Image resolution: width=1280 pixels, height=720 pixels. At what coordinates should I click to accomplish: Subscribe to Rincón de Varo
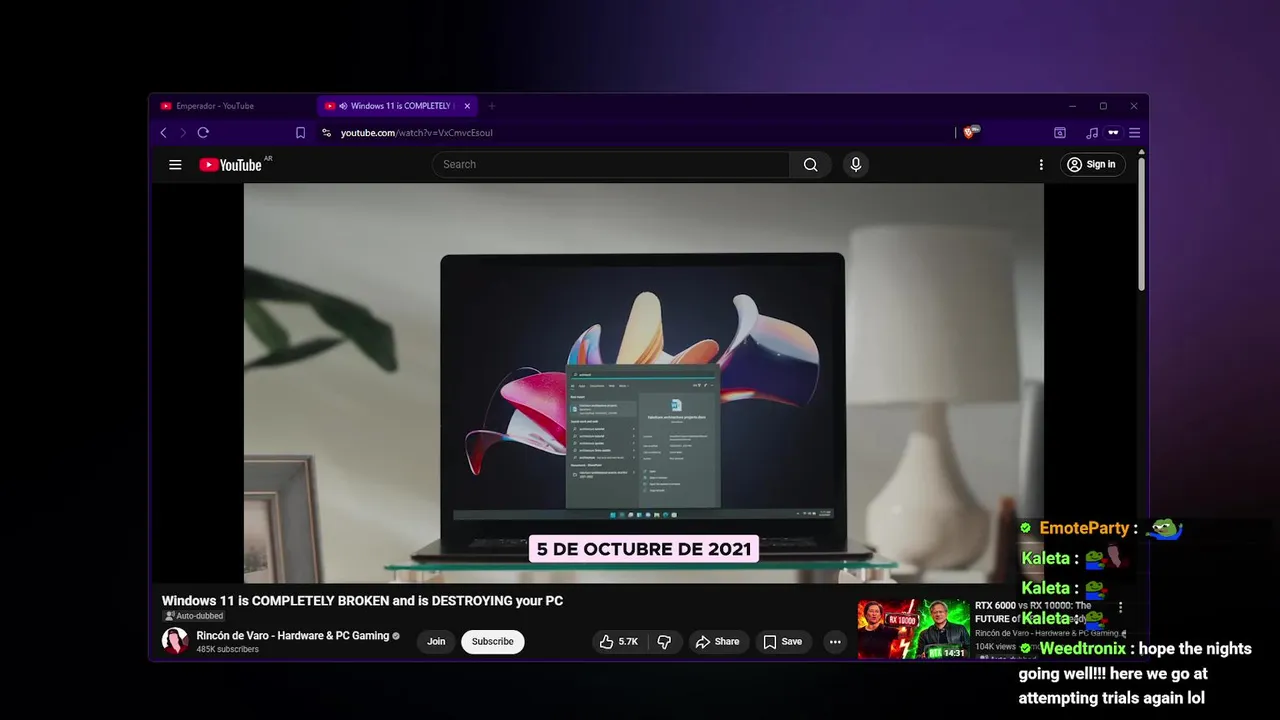492,642
